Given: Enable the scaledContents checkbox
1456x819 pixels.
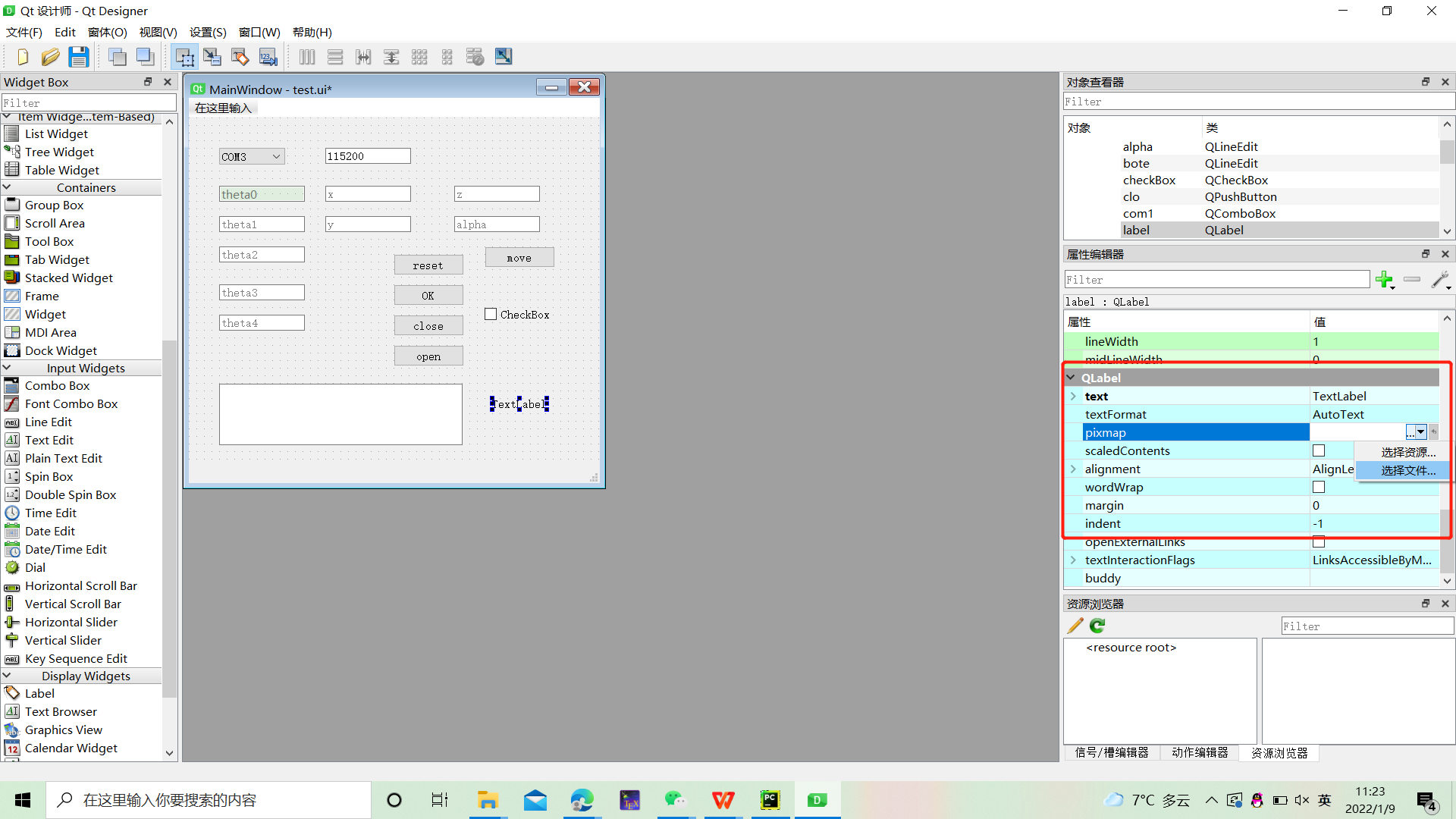Looking at the screenshot, I should (x=1319, y=451).
